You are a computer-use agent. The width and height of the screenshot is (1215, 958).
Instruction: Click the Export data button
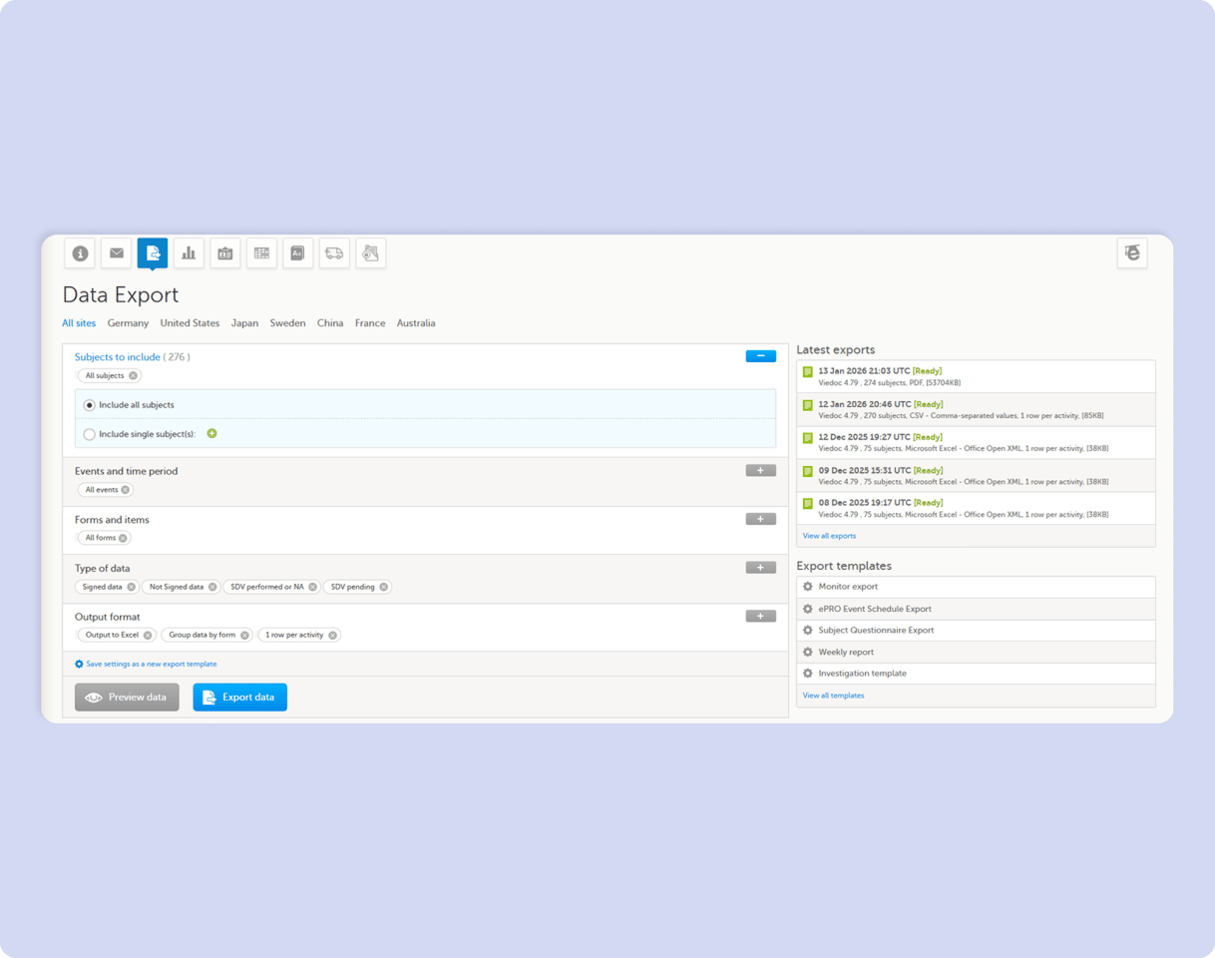pyautogui.click(x=239, y=697)
